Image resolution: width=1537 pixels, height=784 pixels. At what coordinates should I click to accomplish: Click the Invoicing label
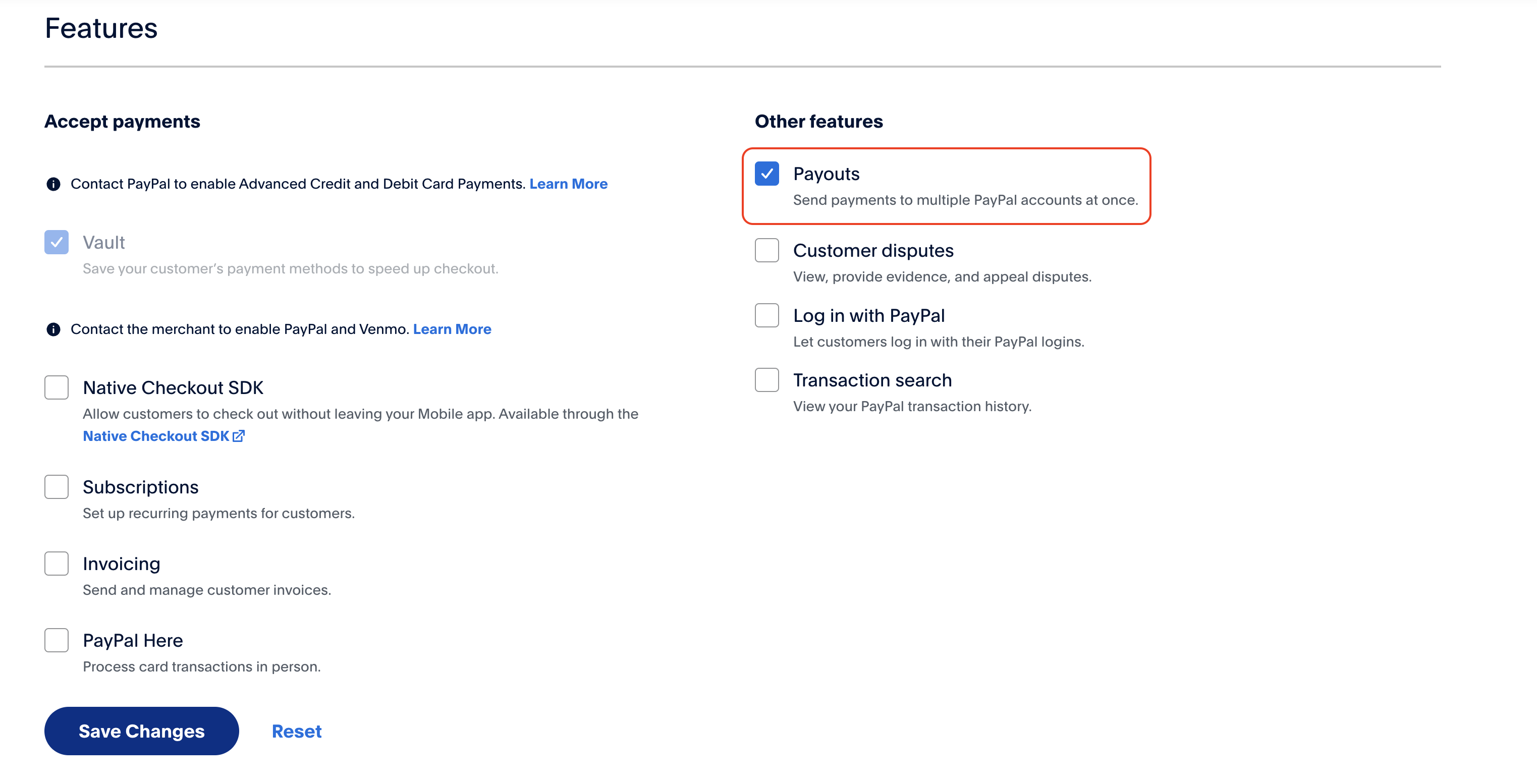point(122,564)
